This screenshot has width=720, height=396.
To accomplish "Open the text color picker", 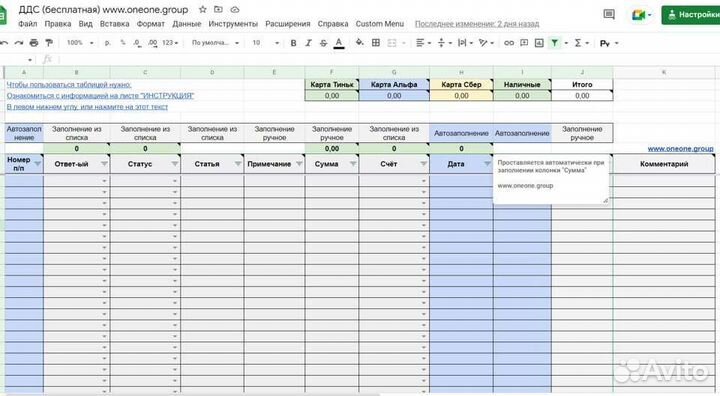I will click(x=339, y=43).
